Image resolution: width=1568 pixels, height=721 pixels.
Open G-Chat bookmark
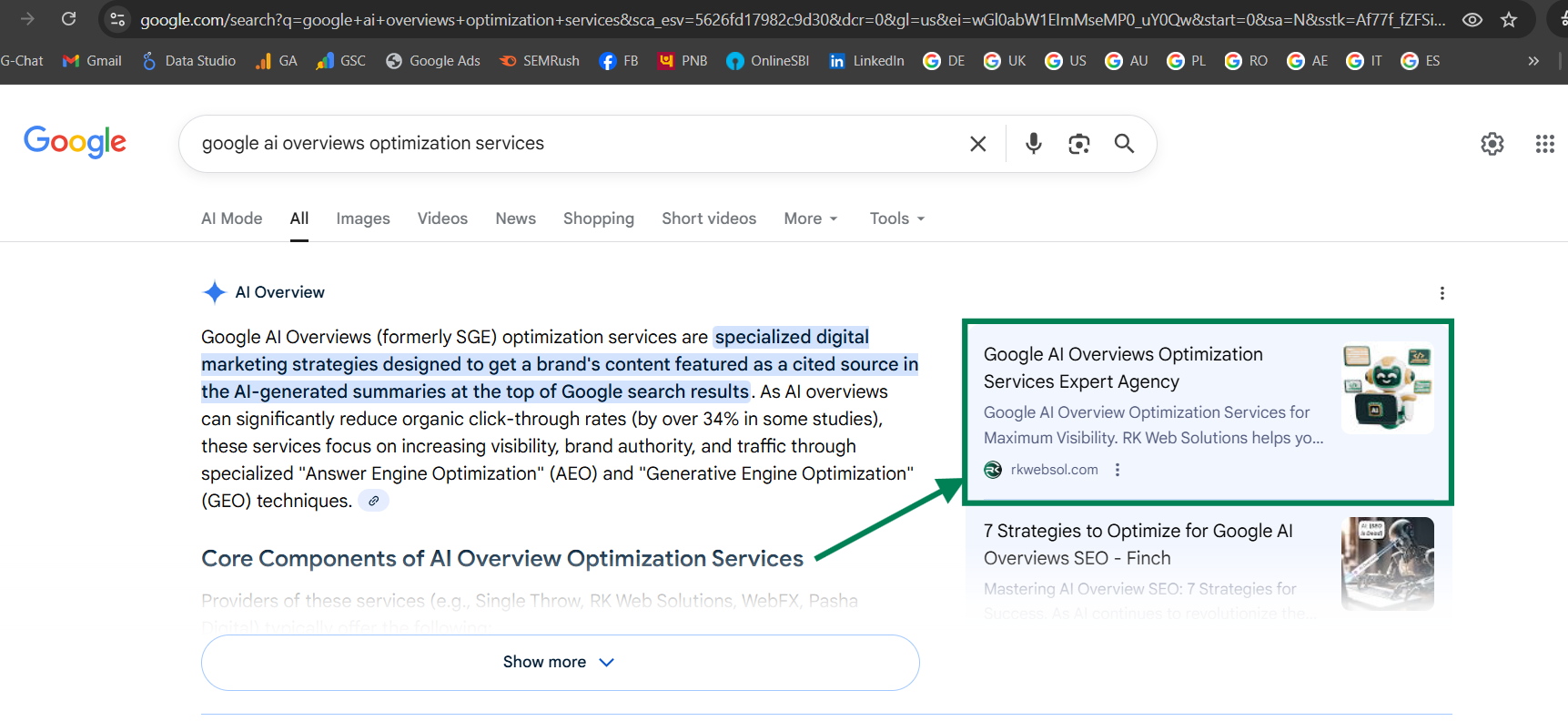point(22,61)
